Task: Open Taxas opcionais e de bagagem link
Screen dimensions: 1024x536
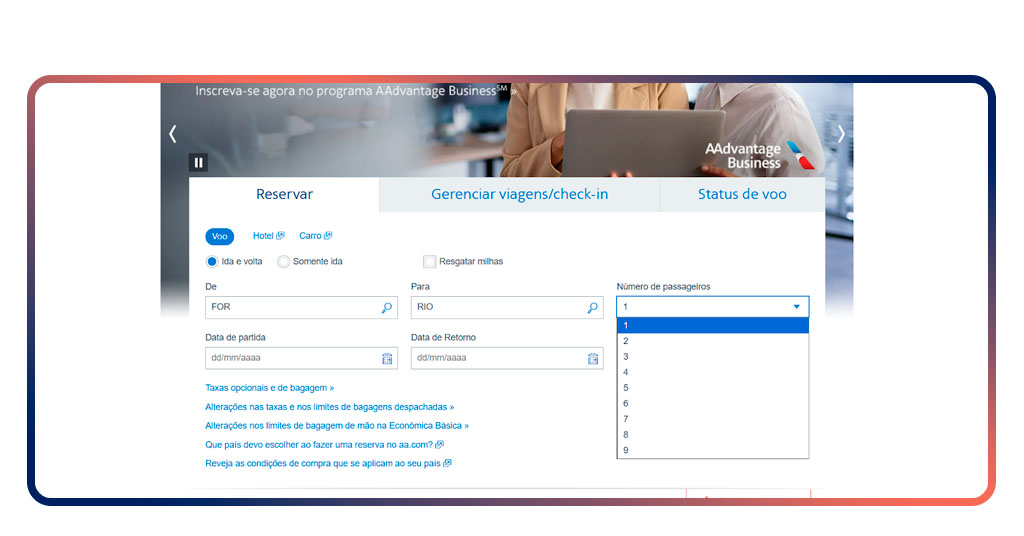Action: click(x=270, y=388)
